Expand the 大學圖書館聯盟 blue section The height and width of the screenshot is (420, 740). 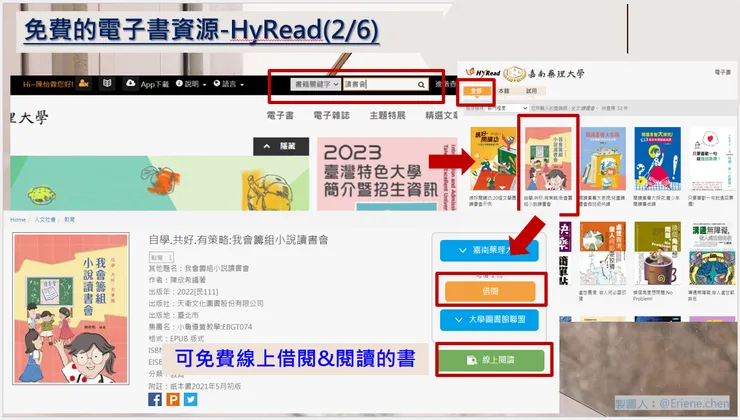click(x=489, y=320)
